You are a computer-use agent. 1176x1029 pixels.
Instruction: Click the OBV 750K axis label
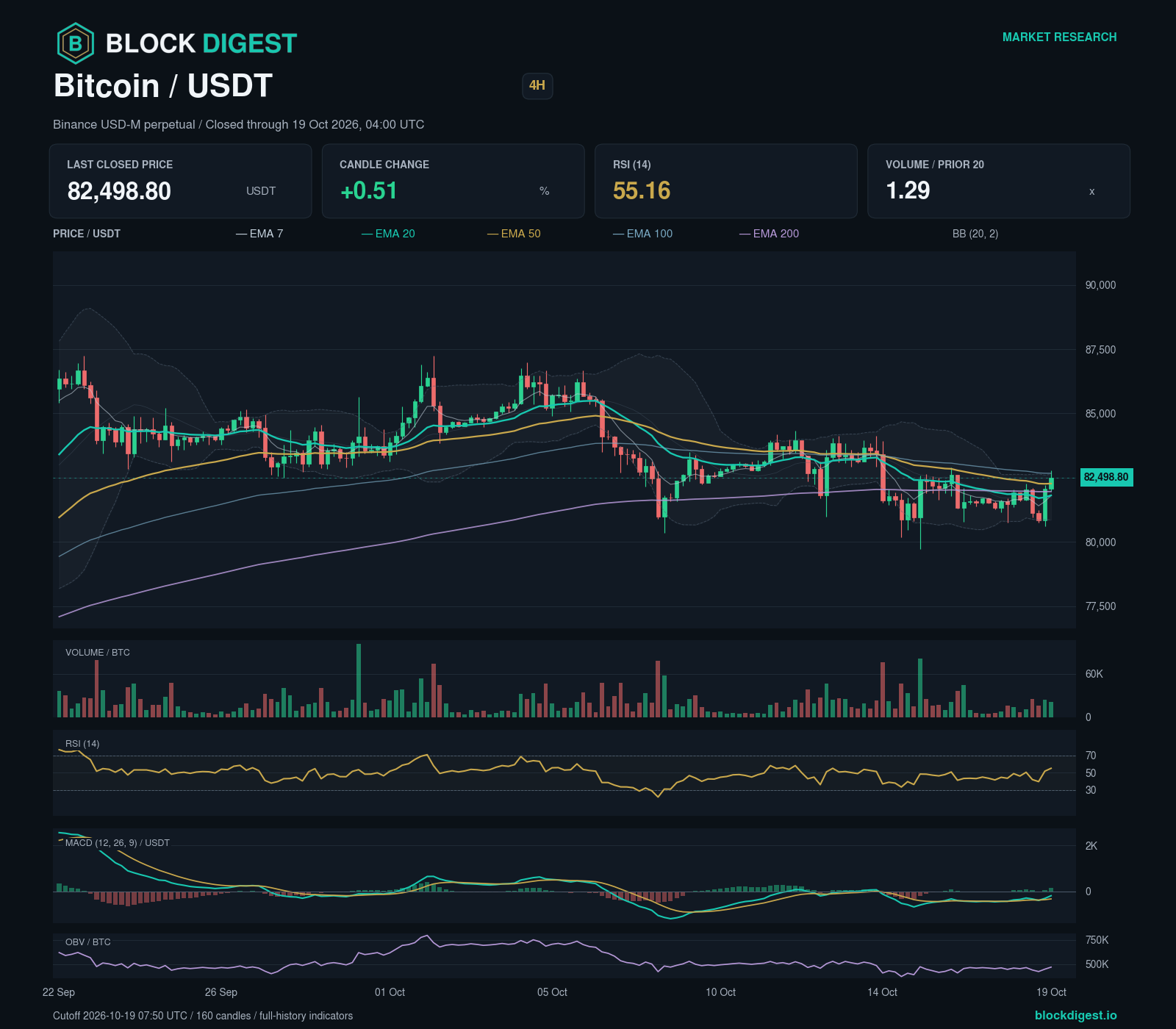pyautogui.click(x=1097, y=940)
